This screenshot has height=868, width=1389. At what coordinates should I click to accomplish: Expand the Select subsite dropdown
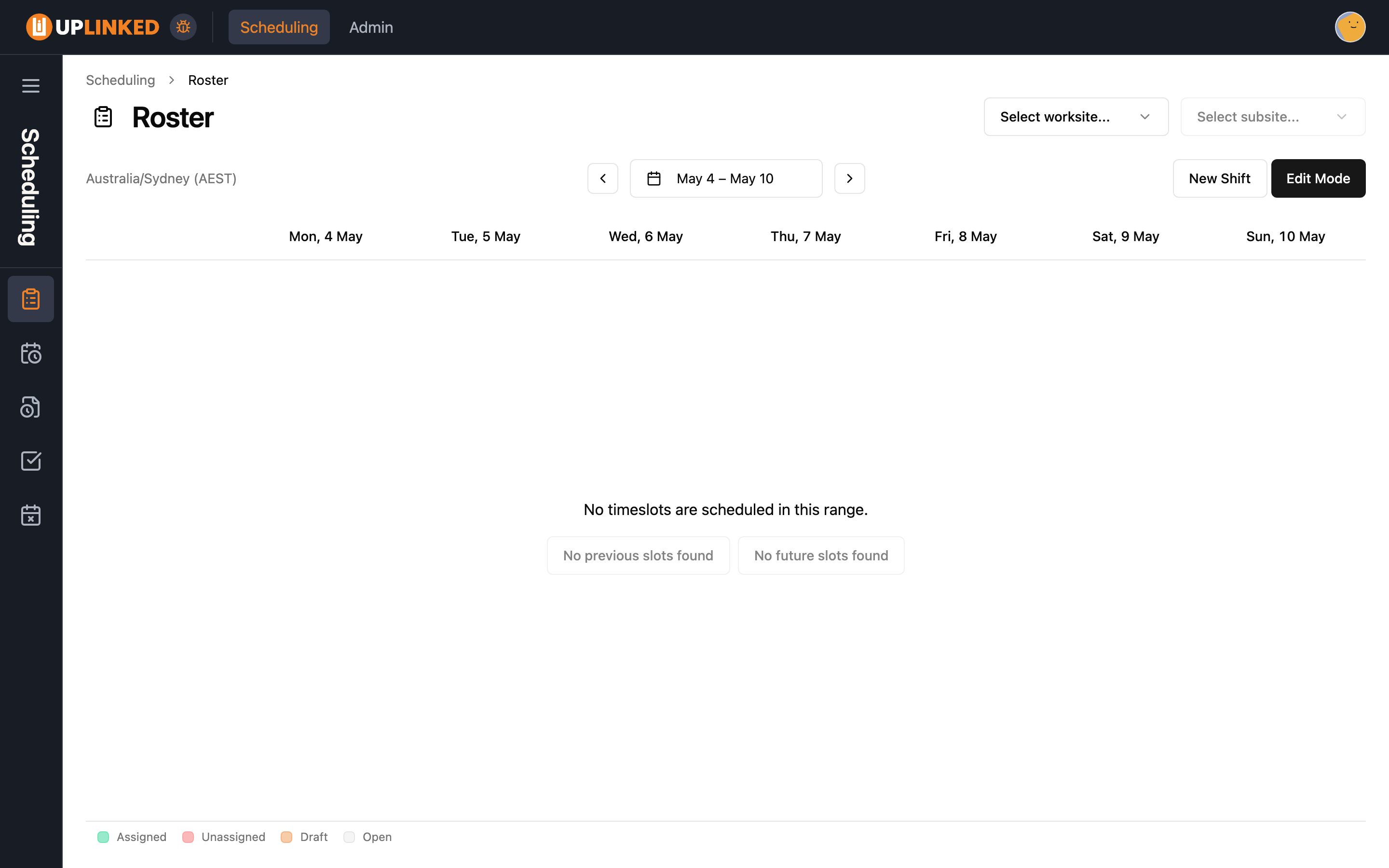tap(1272, 117)
